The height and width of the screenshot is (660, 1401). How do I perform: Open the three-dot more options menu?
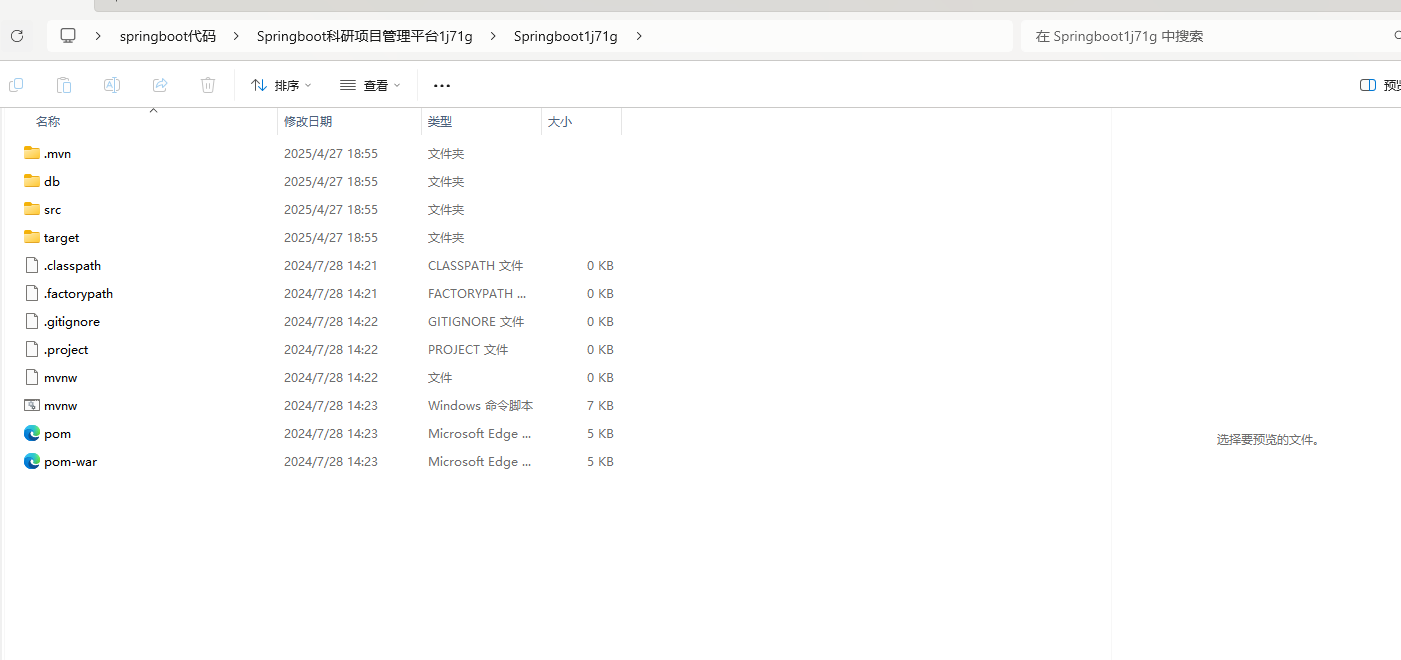pos(442,86)
